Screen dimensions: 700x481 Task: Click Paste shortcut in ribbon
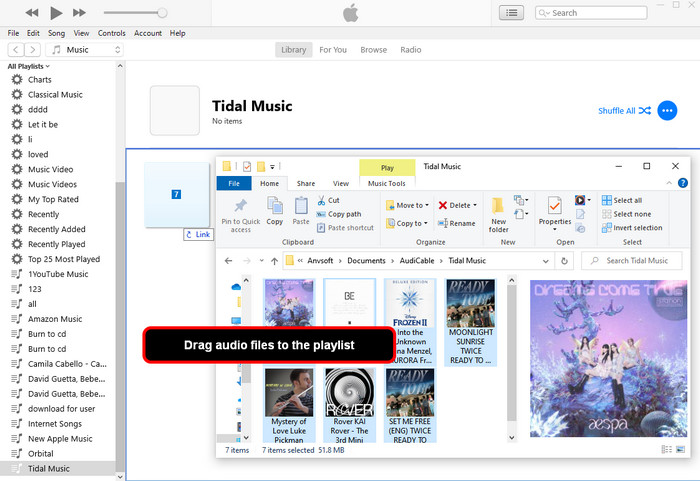[345, 228]
